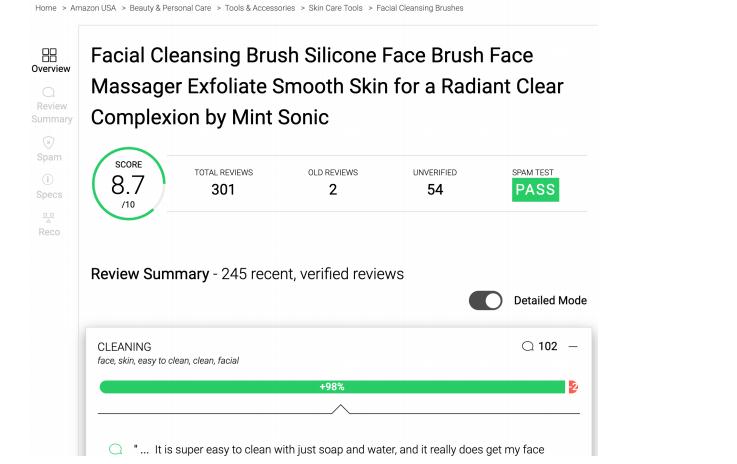Screen dimensions: 737x464
Task: Open the Reco sidebar icon
Action: (50, 217)
